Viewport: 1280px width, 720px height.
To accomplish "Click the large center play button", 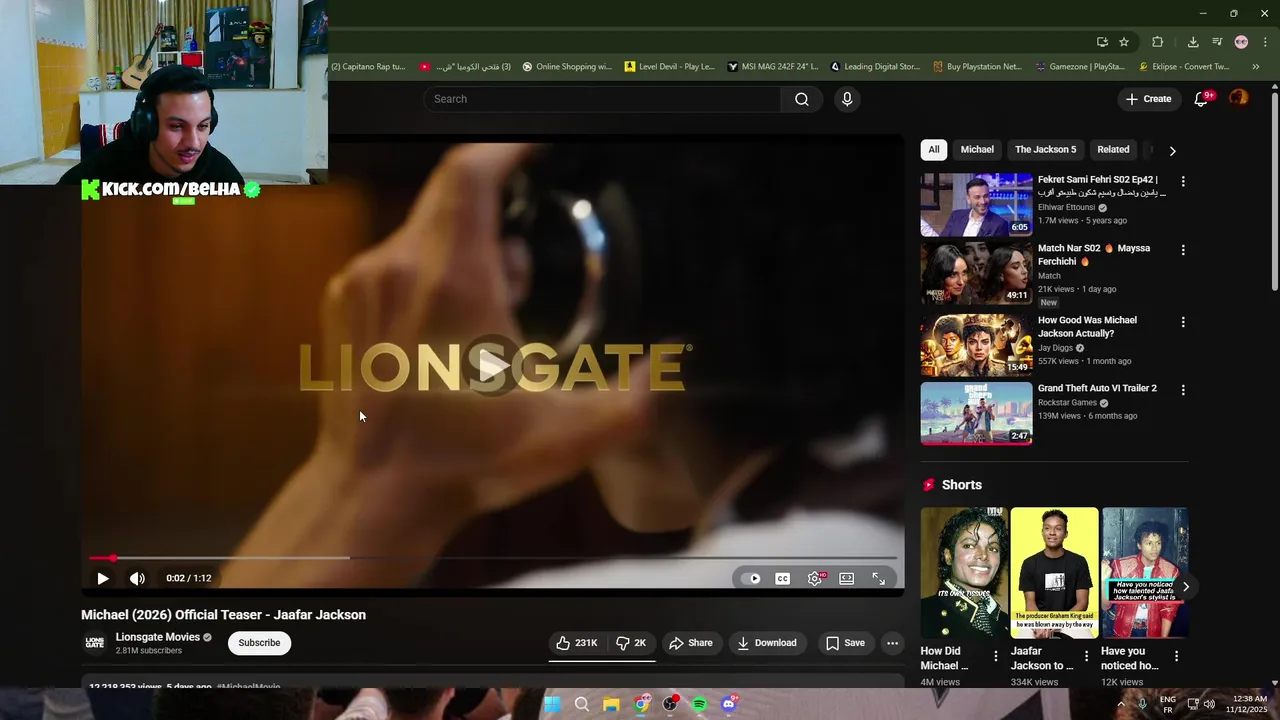I will click(x=492, y=366).
